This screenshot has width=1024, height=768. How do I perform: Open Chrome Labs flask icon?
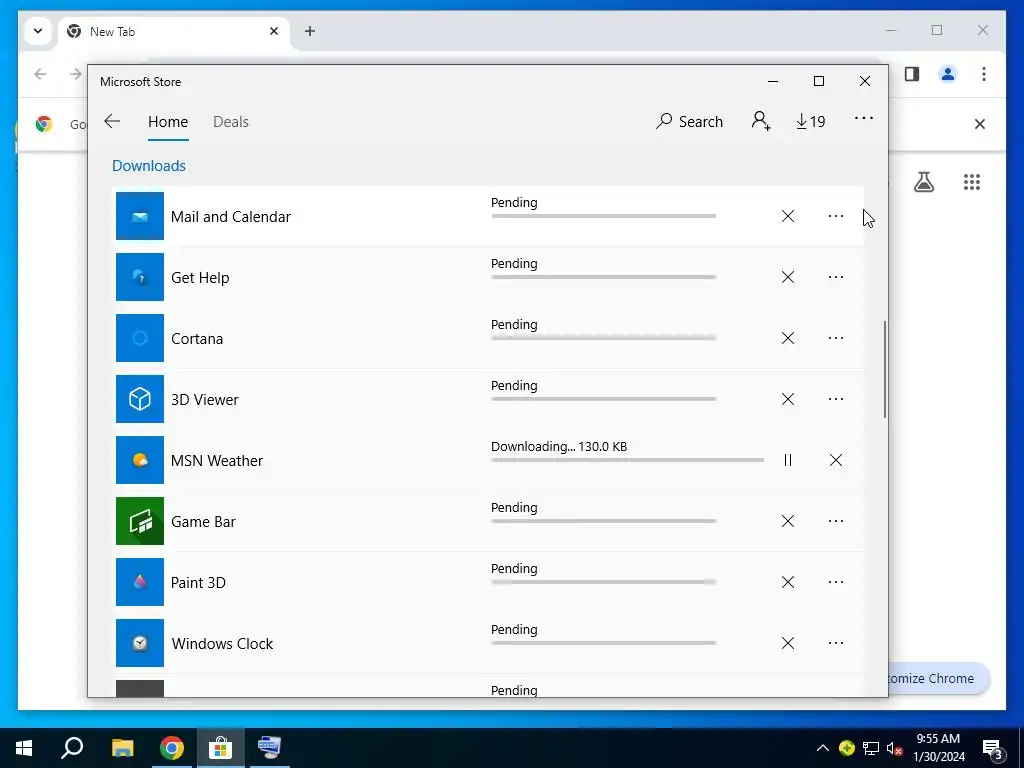[x=923, y=182]
